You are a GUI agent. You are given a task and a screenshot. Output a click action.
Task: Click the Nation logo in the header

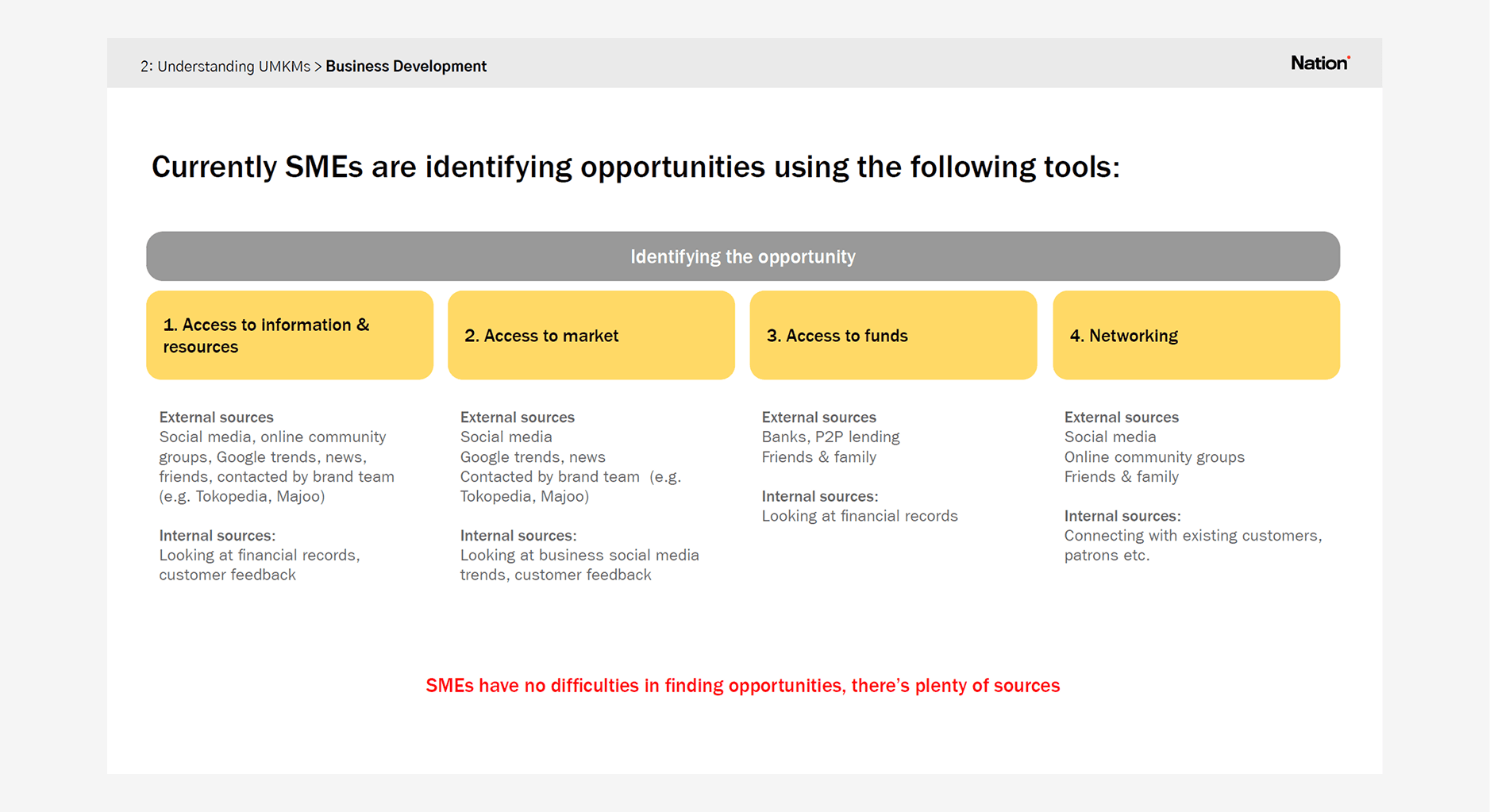(x=1320, y=63)
